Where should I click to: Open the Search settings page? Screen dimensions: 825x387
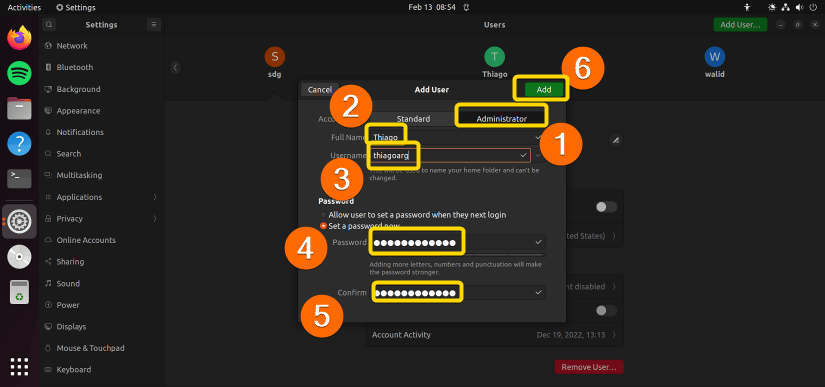(102, 154)
